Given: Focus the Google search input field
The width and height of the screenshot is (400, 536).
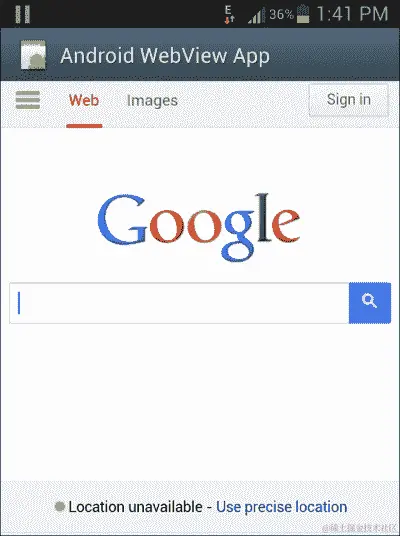Looking at the screenshot, I should click(179, 303).
